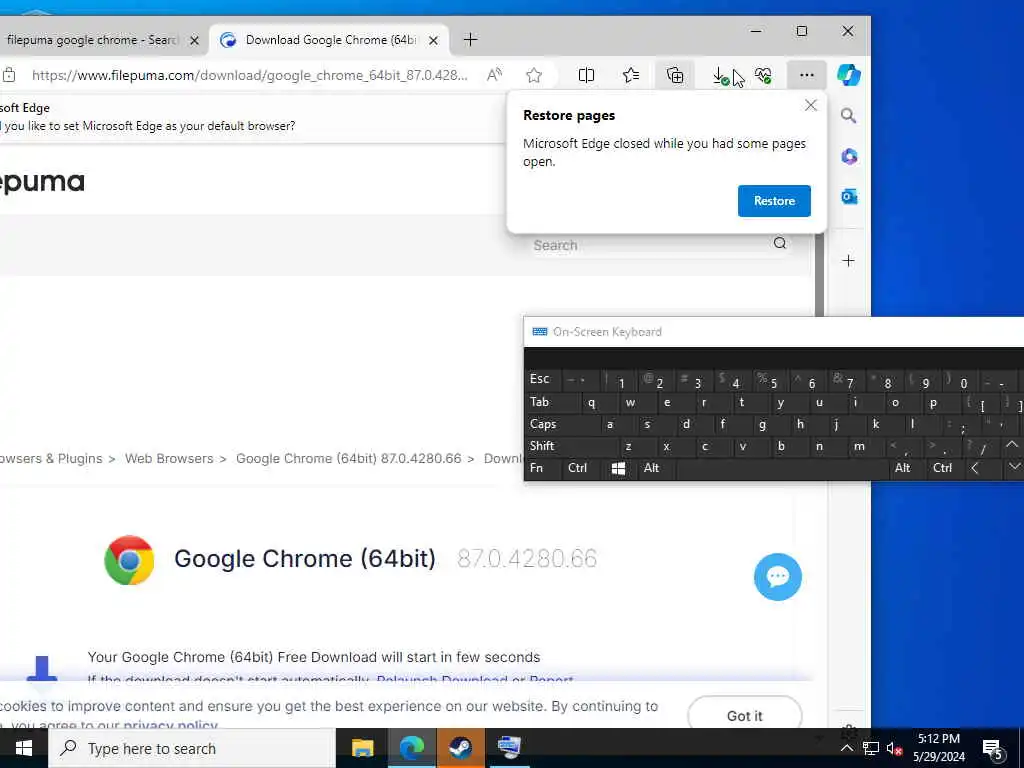Click the space bar on On-Screen Keyboard

tap(782, 468)
